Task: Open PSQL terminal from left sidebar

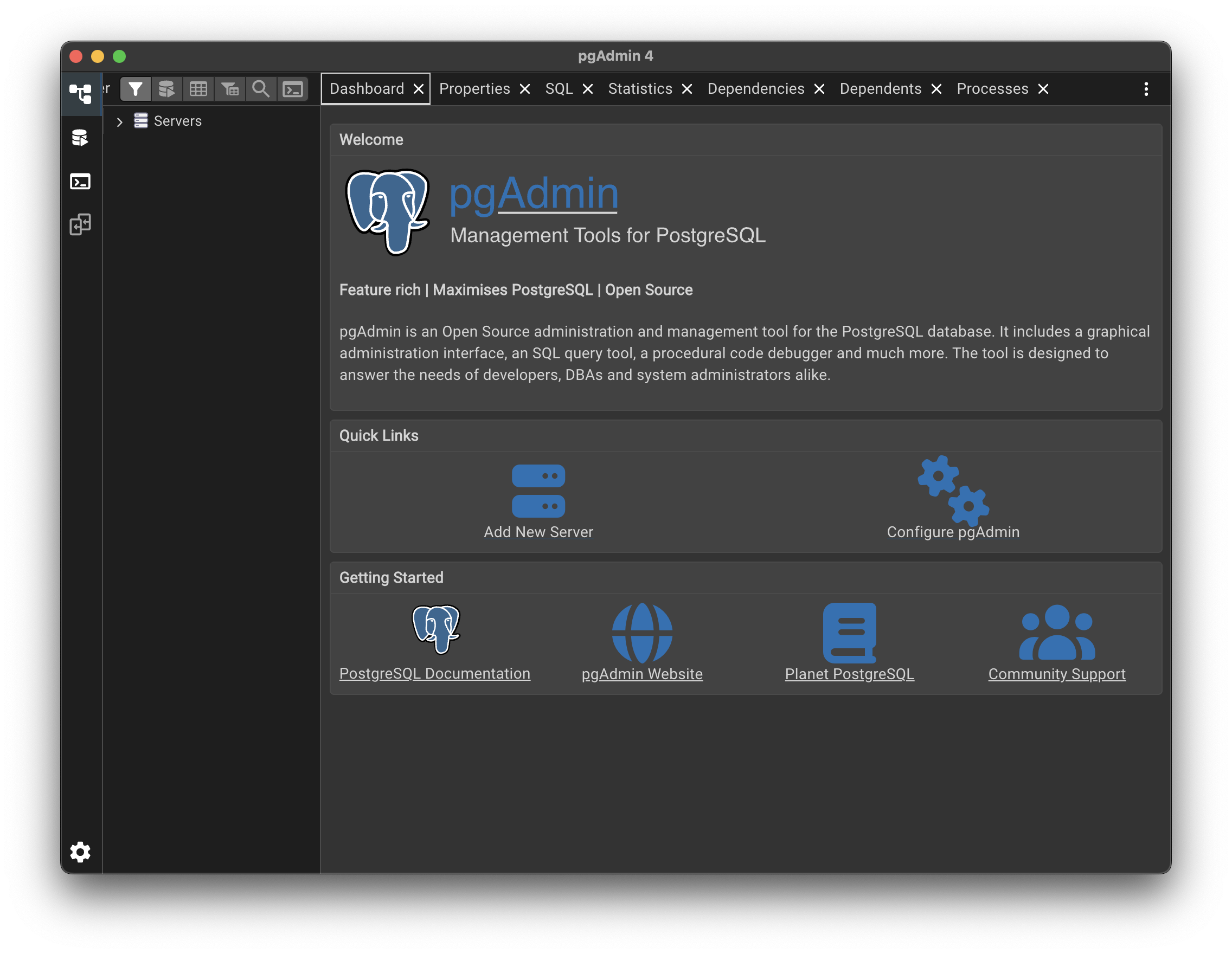Action: pyautogui.click(x=81, y=182)
